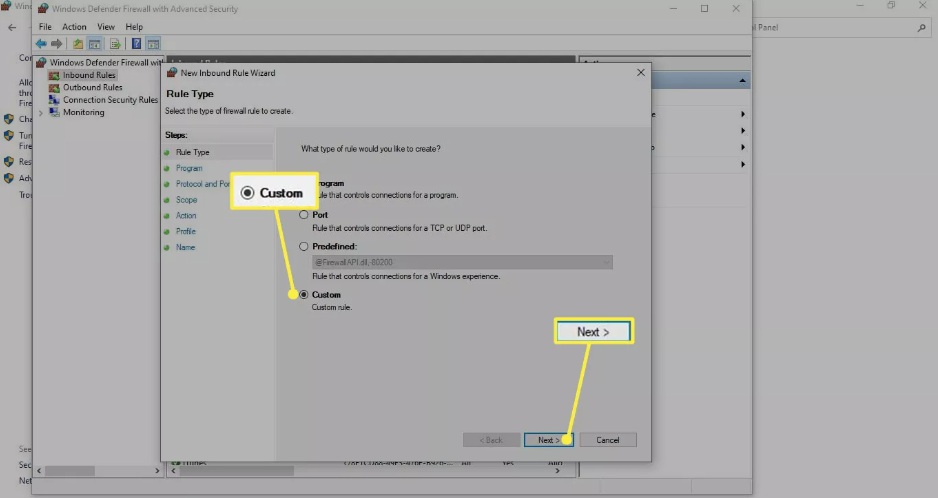
Task: Select the Predefined rule type radio
Action: pyautogui.click(x=304, y=246)
